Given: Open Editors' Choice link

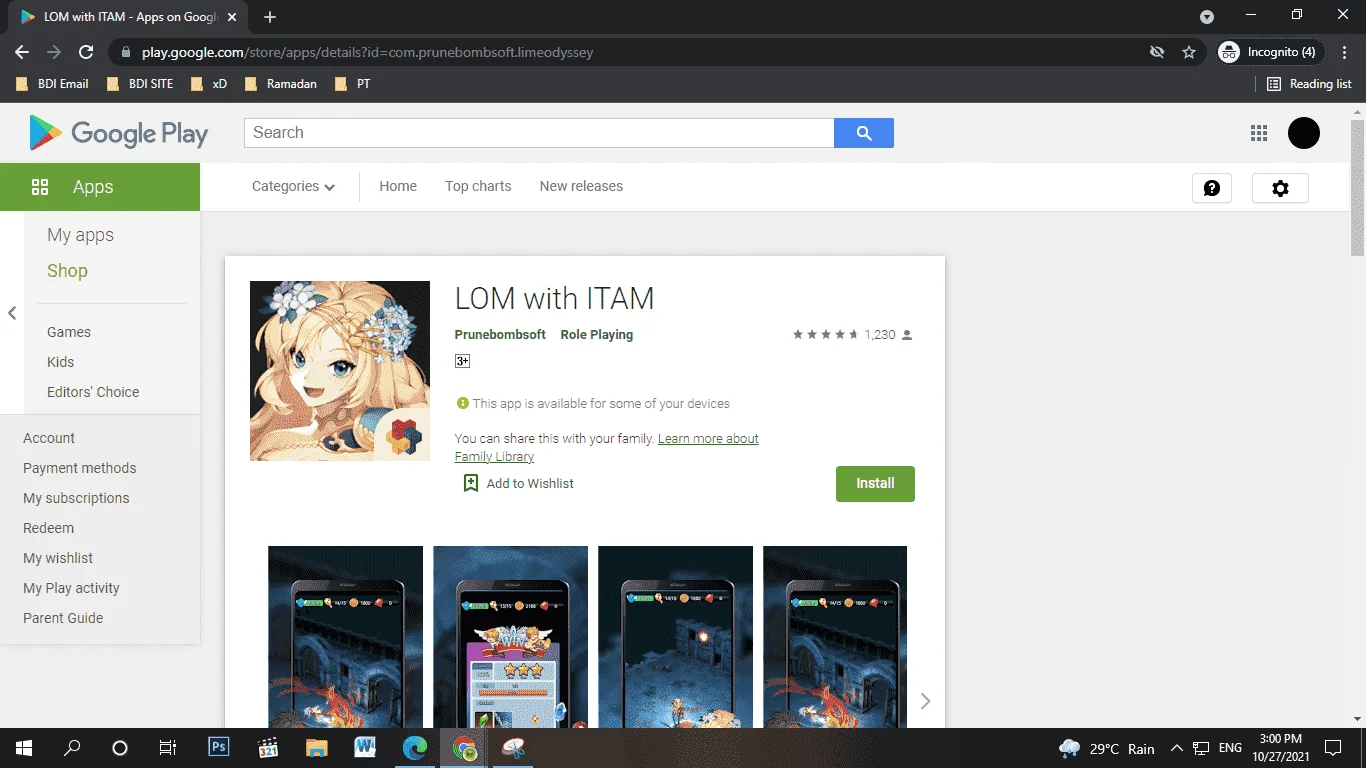Looking at the screenshot, I should (x=93, y=392).
